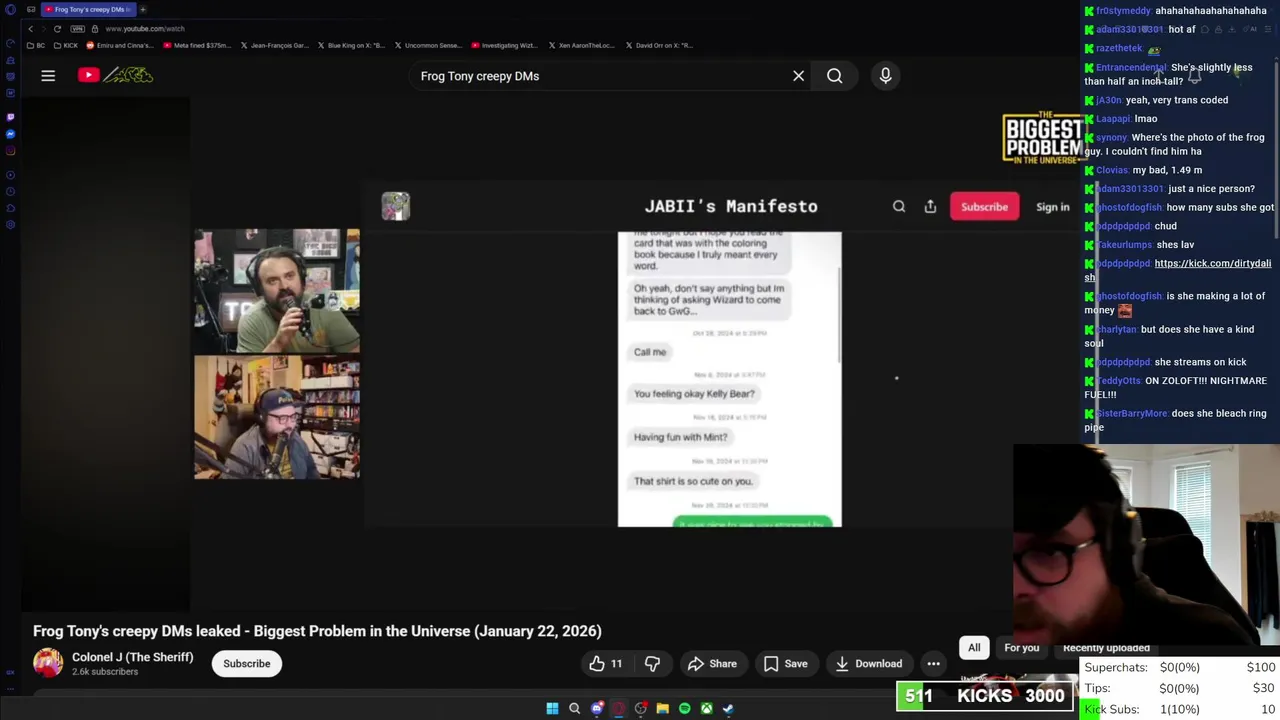Image resolution: width=1280 pixels, height=720 pixels.
Task: Select the For you filter chip
Action: pyautogui.click(x=1021, y=648)
